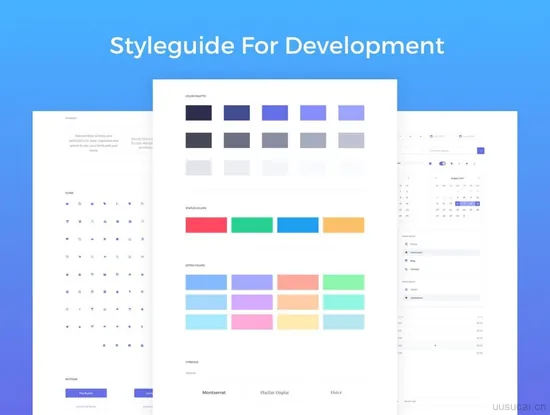Click the purple search button beside the input

481,150
